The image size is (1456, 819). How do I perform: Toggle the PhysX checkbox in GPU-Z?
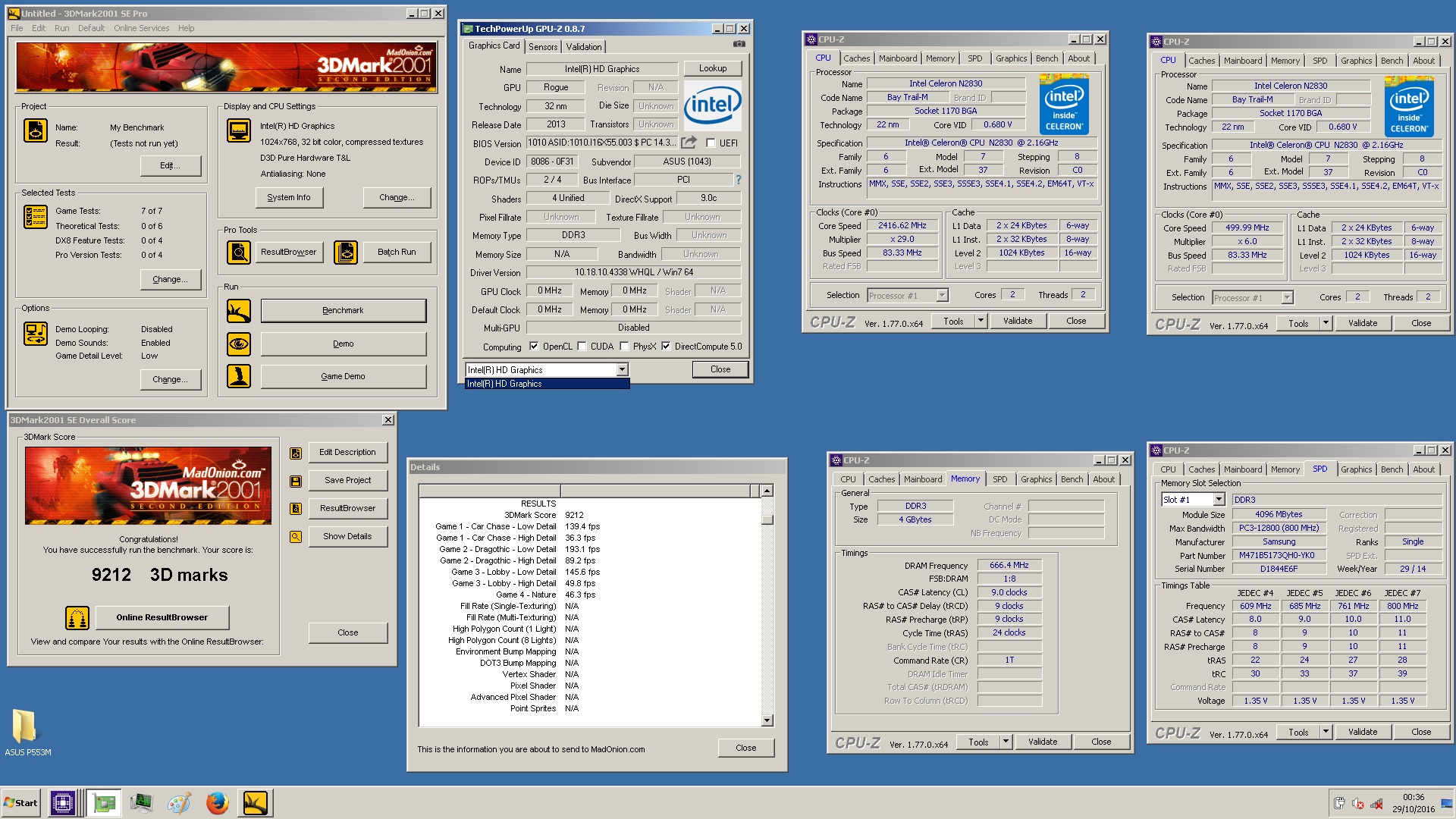coord(624,347)
